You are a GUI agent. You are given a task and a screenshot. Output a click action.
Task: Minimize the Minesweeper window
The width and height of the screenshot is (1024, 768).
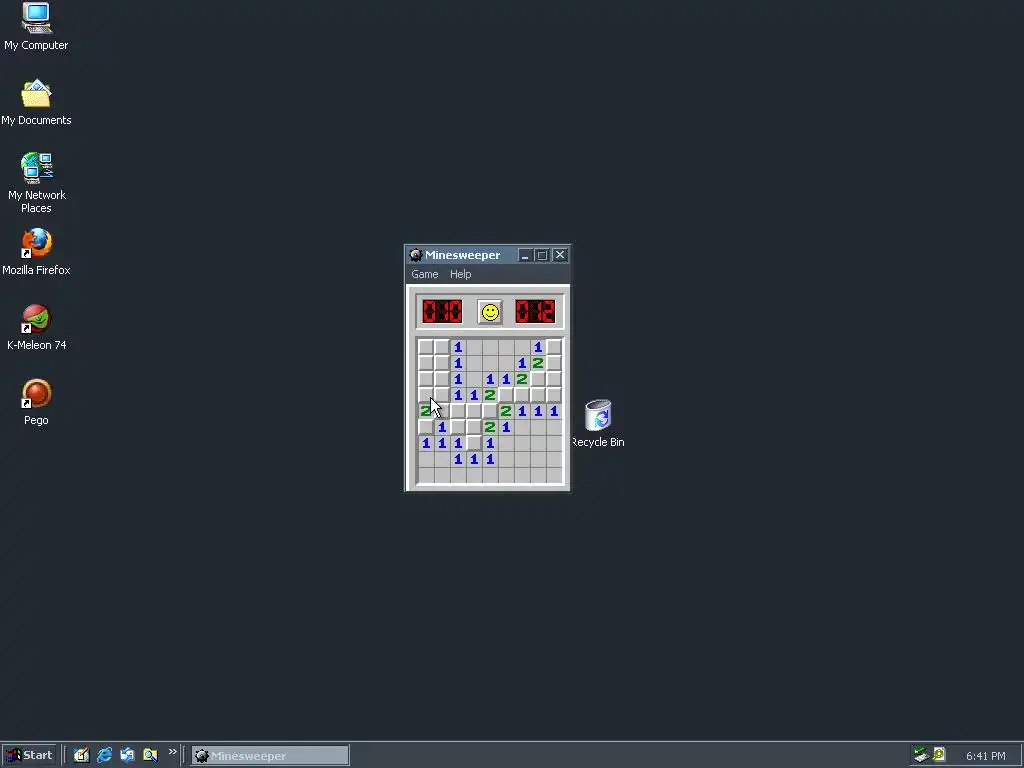pos(525,255)
